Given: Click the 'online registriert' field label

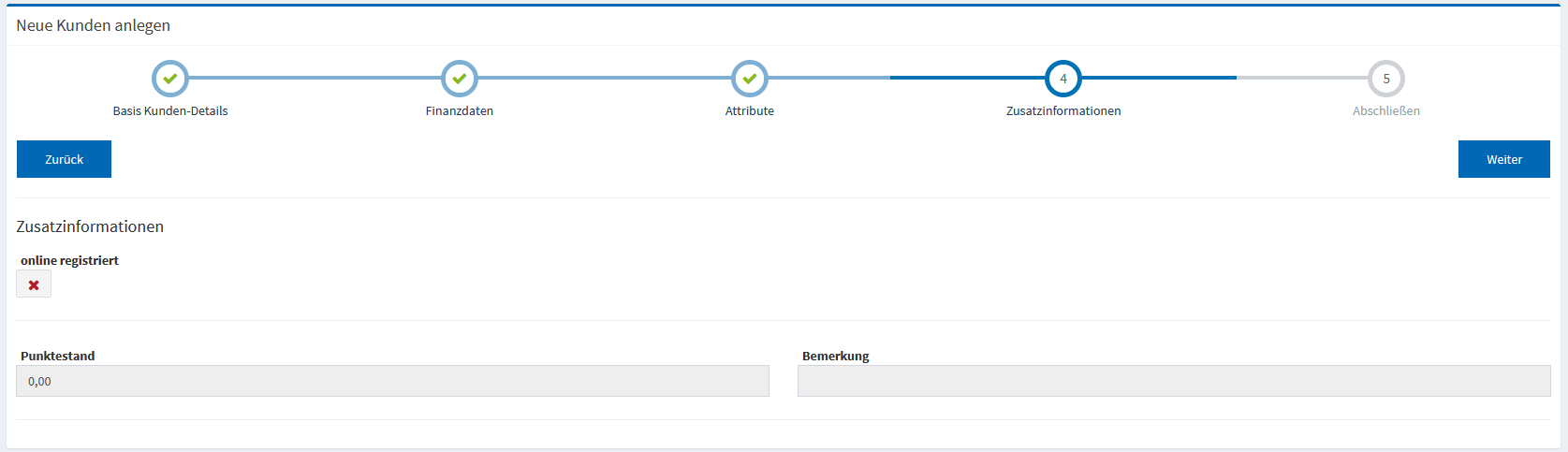Looking at the screenshot, I should [x=69, y=260].
